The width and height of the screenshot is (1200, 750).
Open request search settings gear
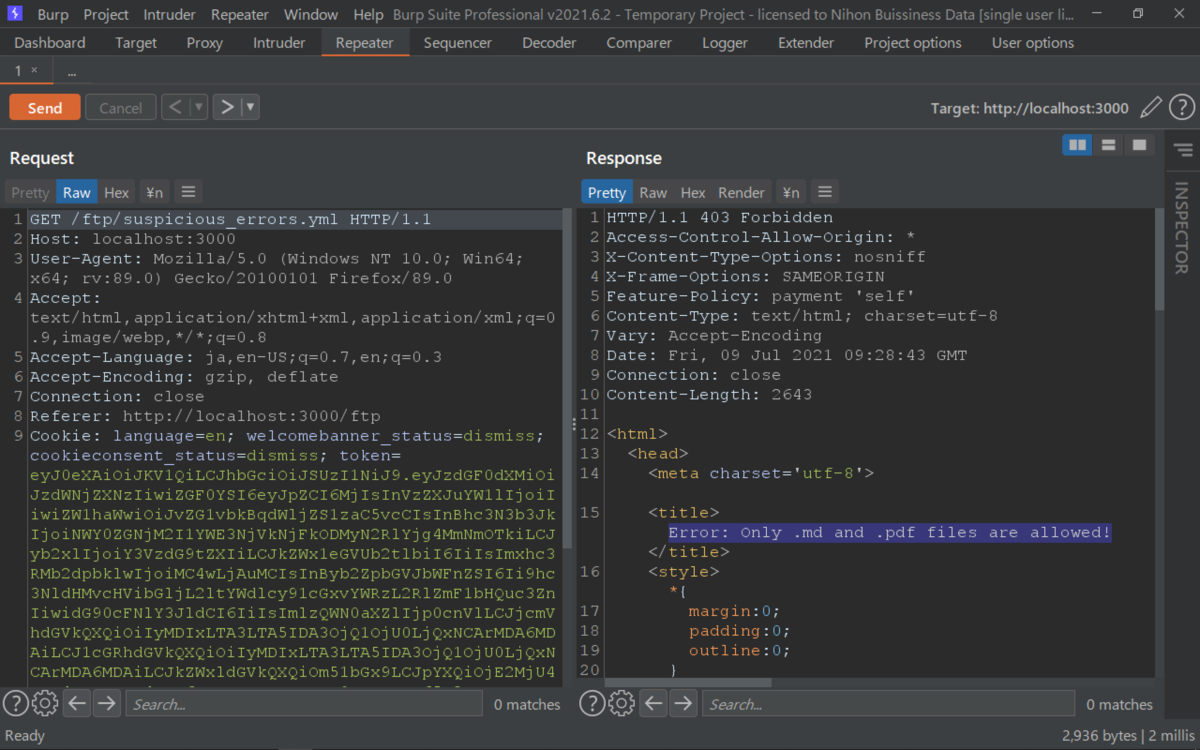tap(44, 703)
